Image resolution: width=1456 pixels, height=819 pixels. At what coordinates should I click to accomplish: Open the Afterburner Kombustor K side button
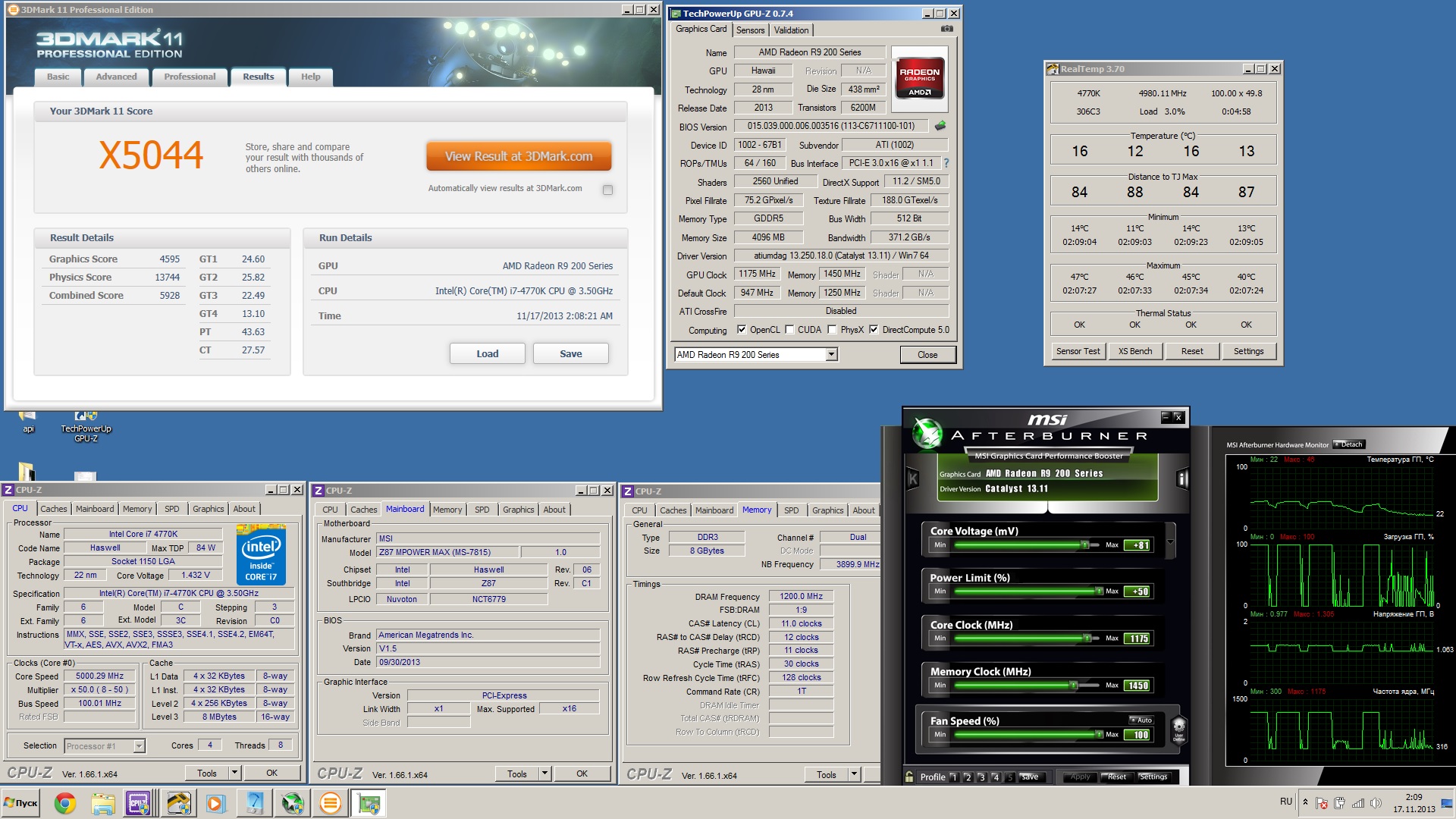pos(913,479)
